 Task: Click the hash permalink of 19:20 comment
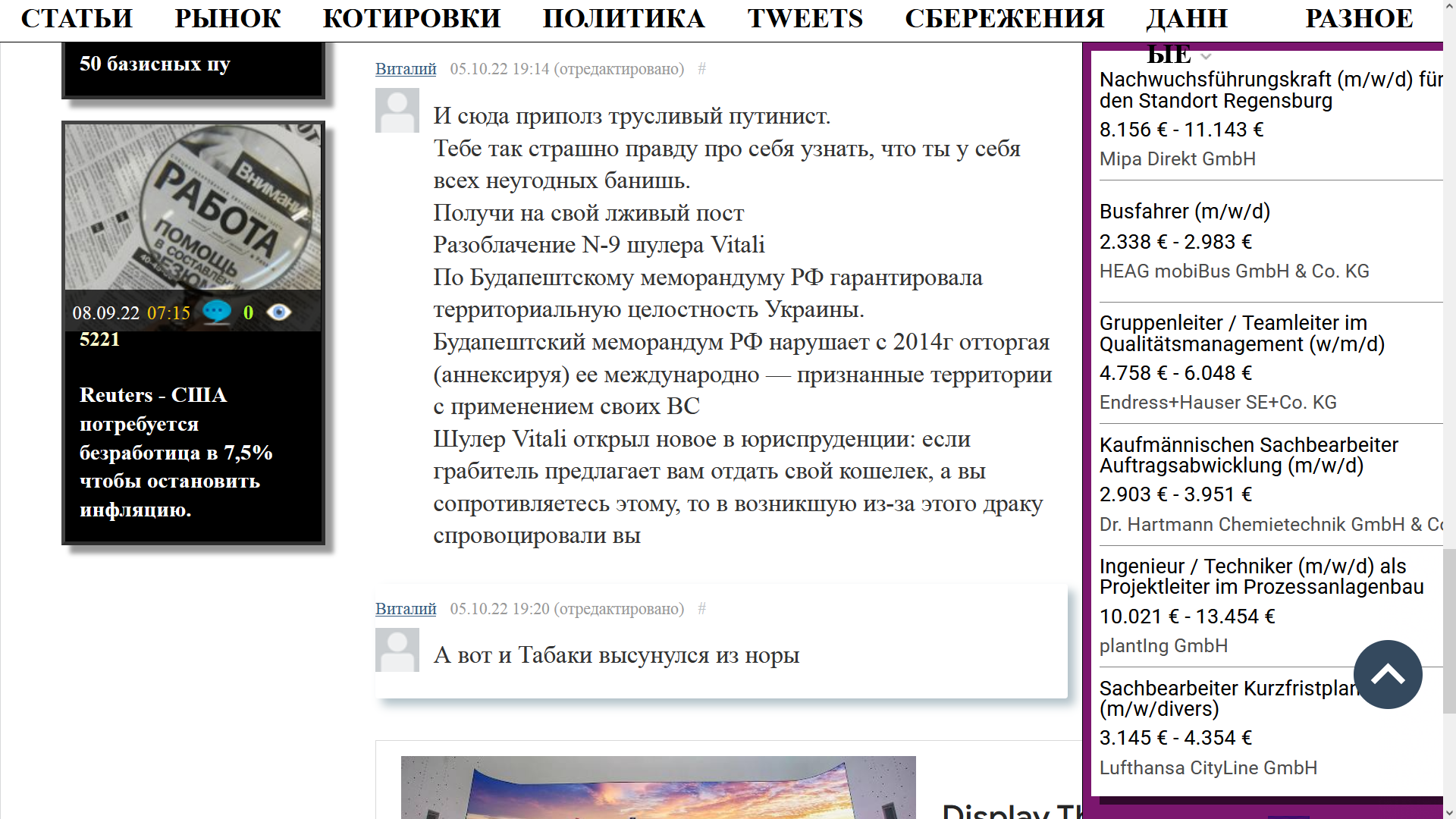point(701,609)
